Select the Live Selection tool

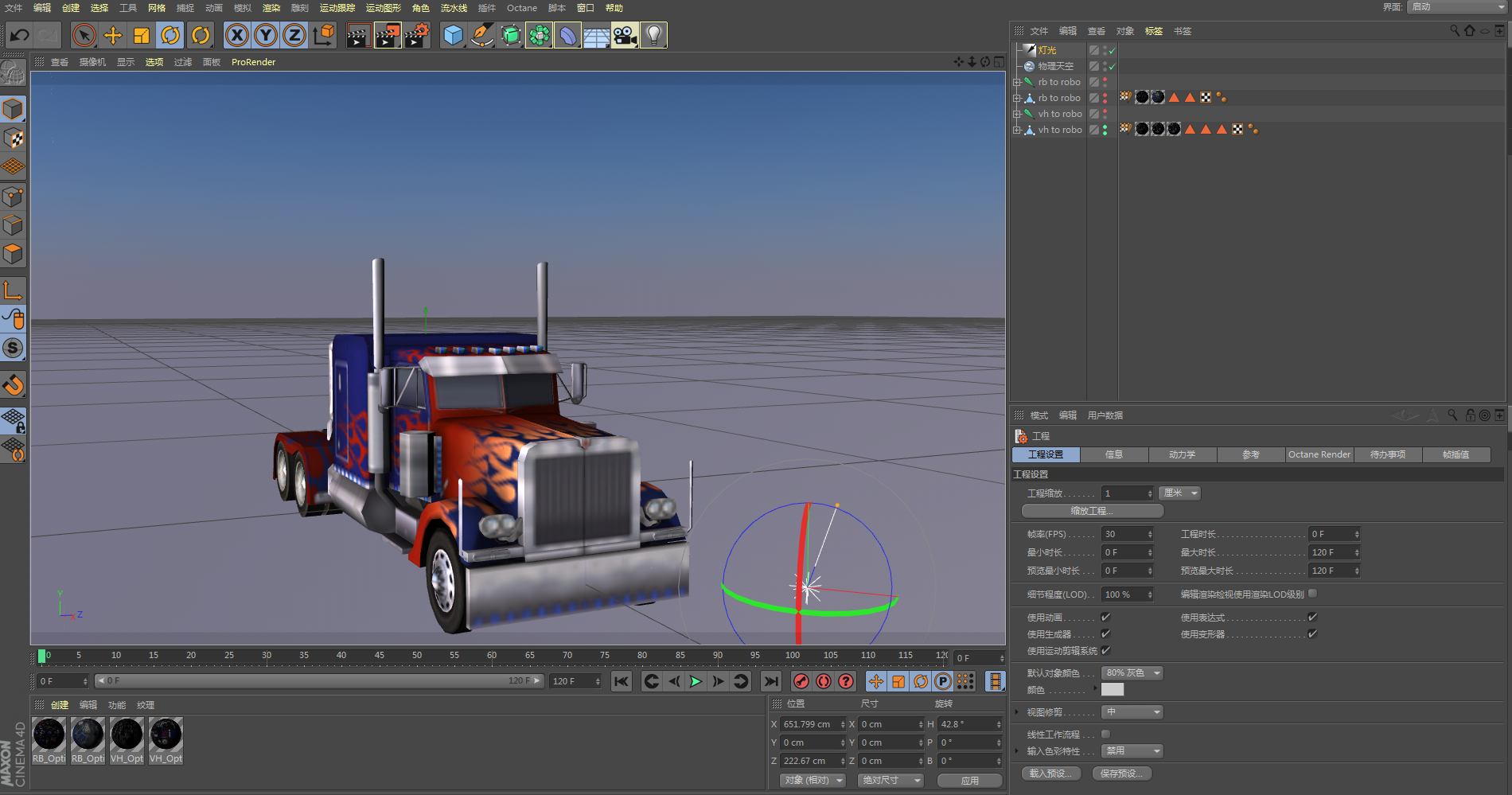pyautogui.click(x=84, y=35)
